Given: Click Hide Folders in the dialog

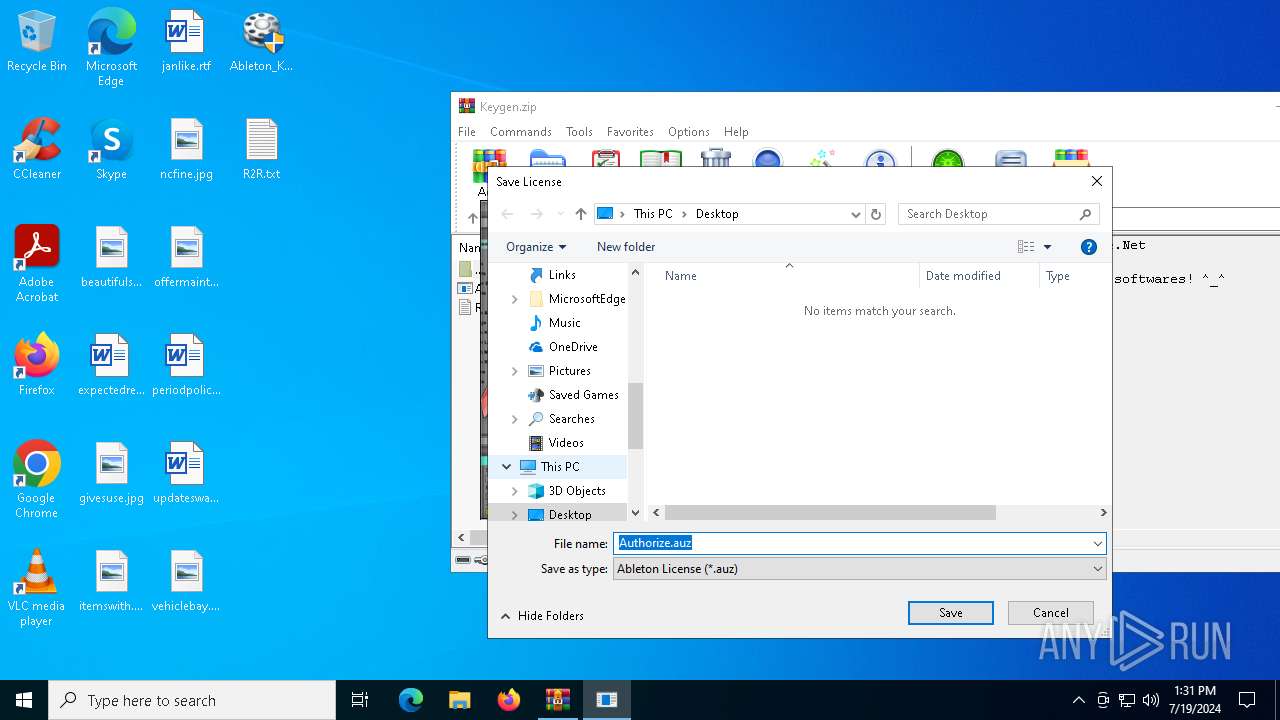Looking at the screenshot, I should (542, 616).
